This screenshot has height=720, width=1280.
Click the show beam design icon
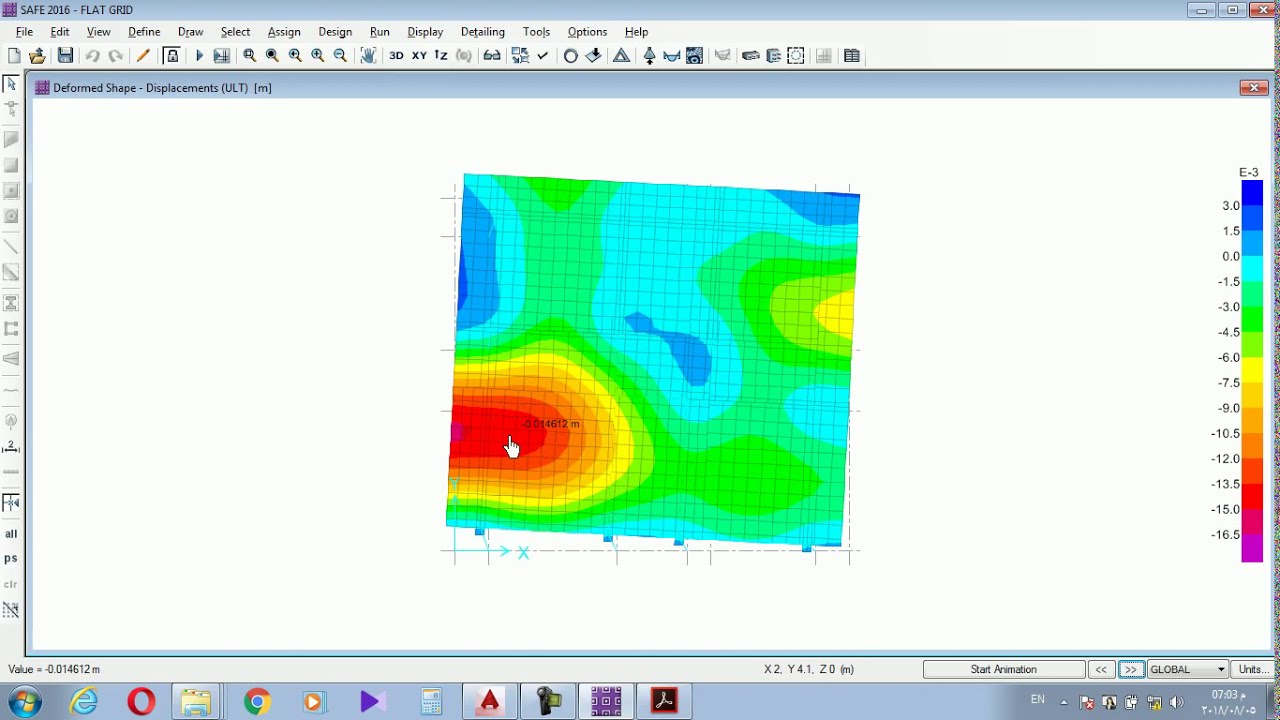pos(773,56)
